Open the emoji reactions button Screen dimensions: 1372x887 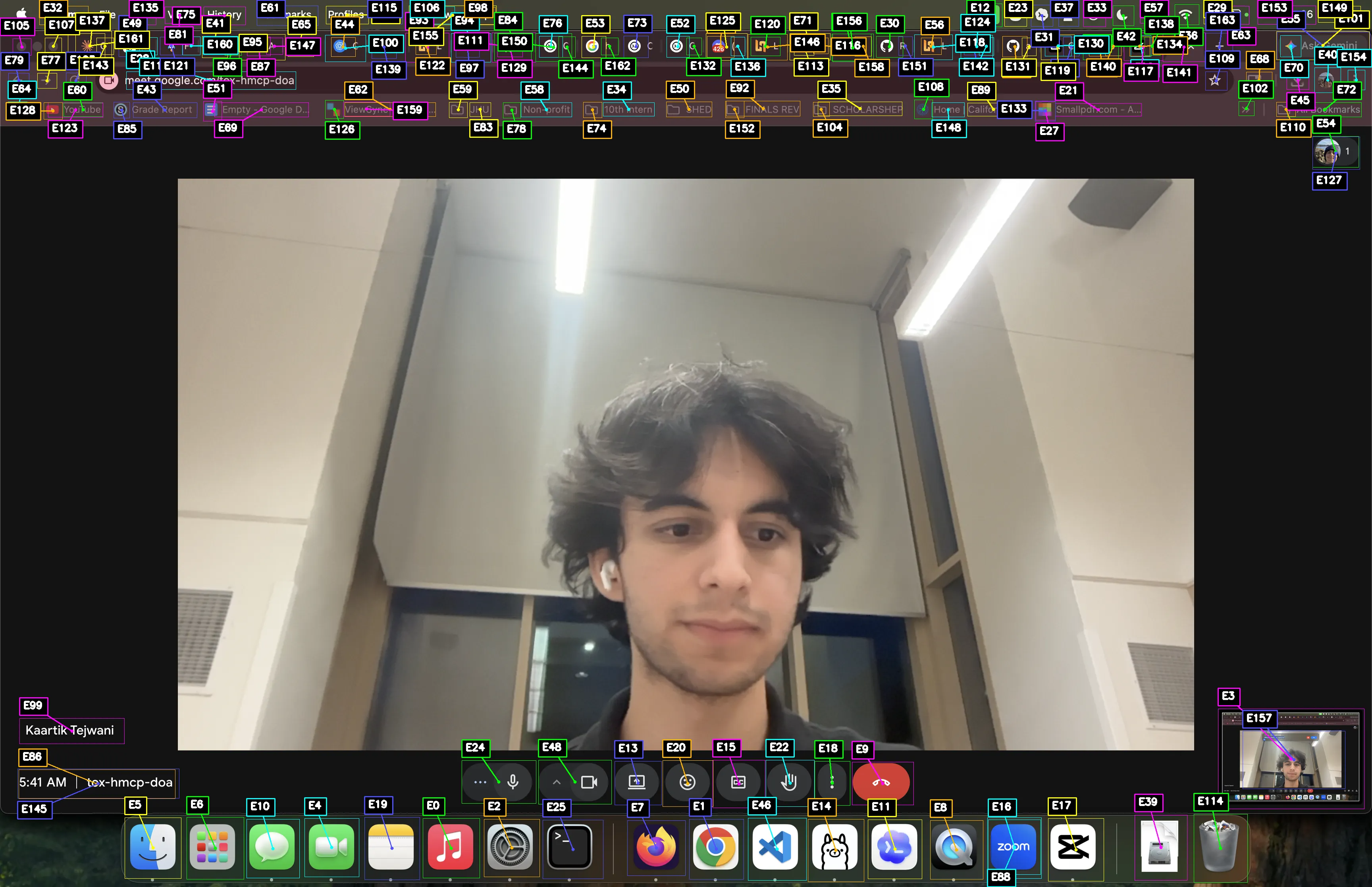tap(687, 782)
